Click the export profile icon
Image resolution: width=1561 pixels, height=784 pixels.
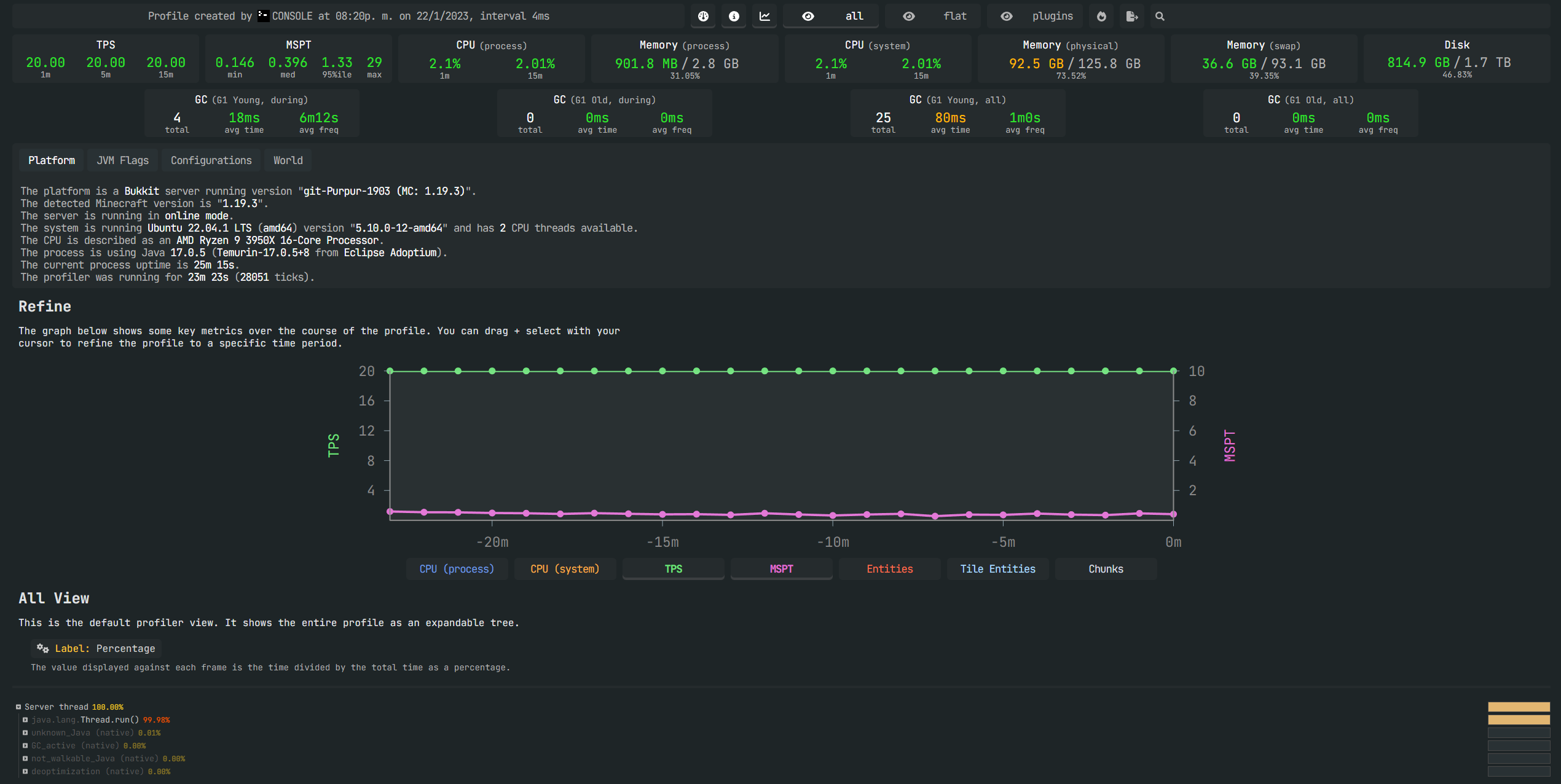(1131, 17)
